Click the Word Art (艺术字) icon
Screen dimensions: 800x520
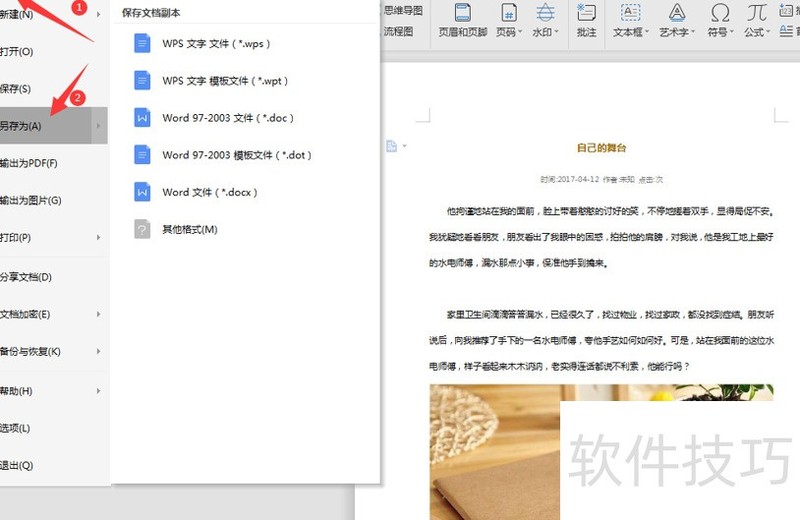[677, 13]
